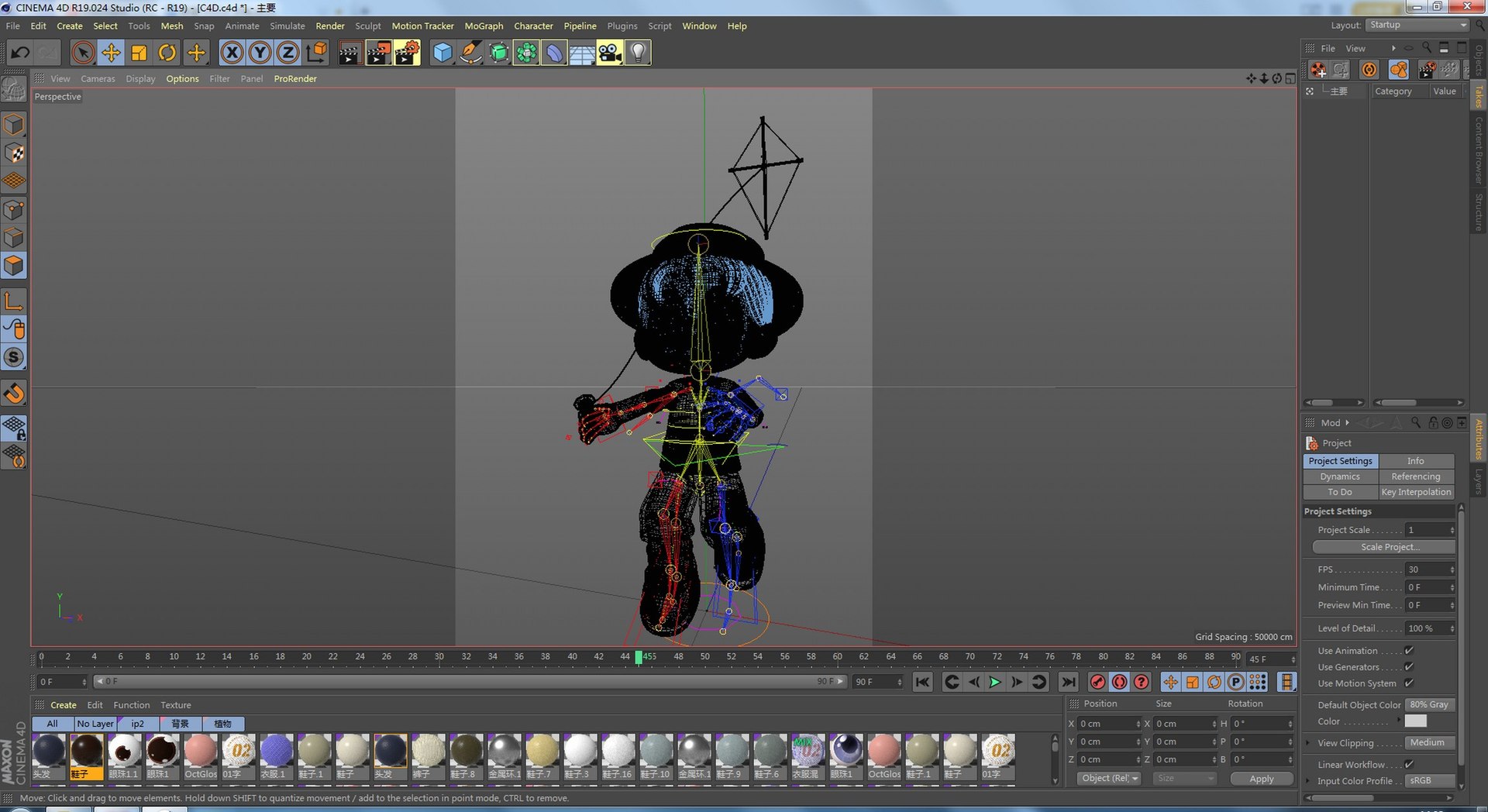
Task: Open the MoGraph menu
Action: [x=484, y=26]
